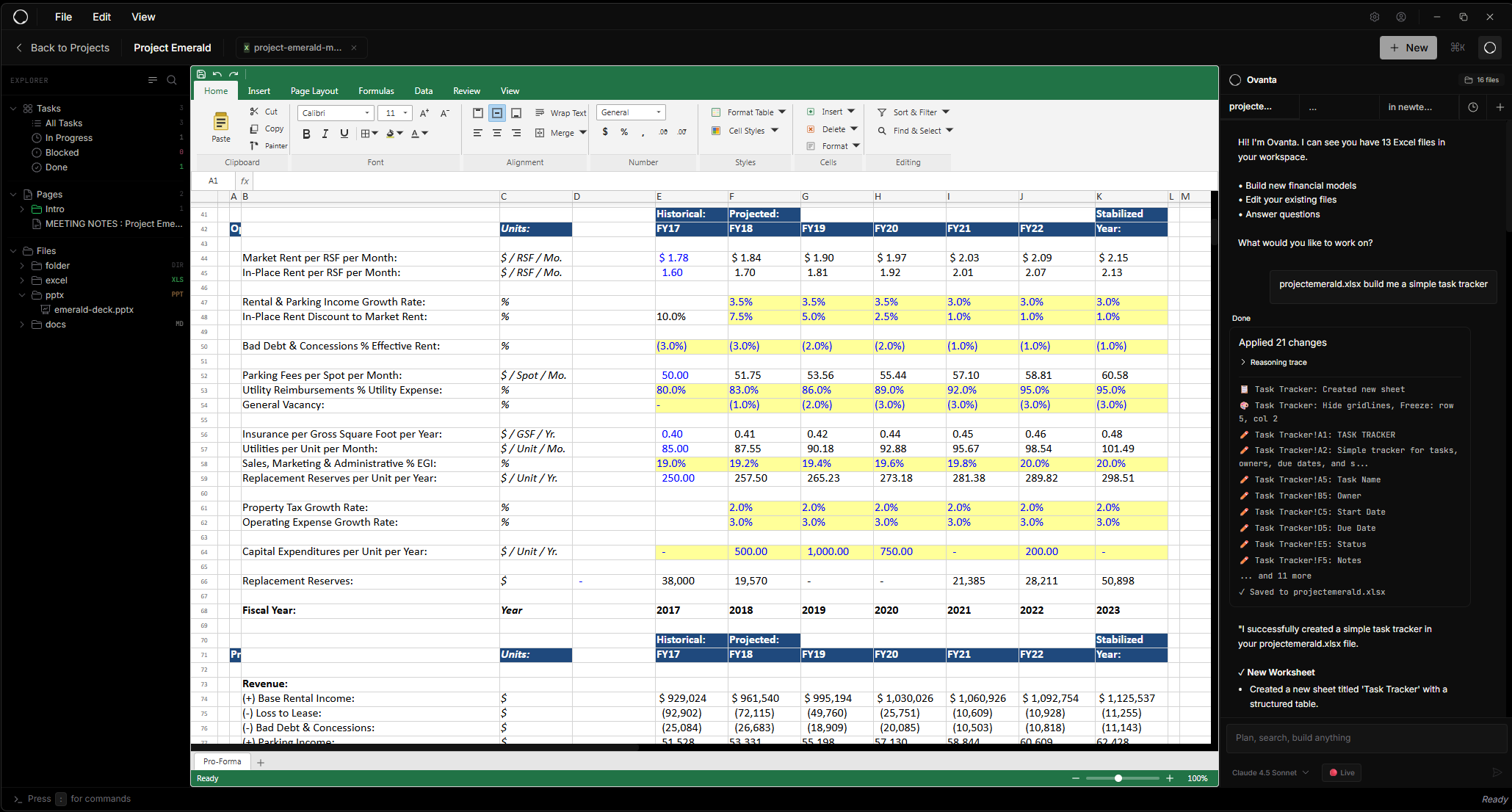
Task: Open the View menu in the top menu bar
Action: (143, 16)
